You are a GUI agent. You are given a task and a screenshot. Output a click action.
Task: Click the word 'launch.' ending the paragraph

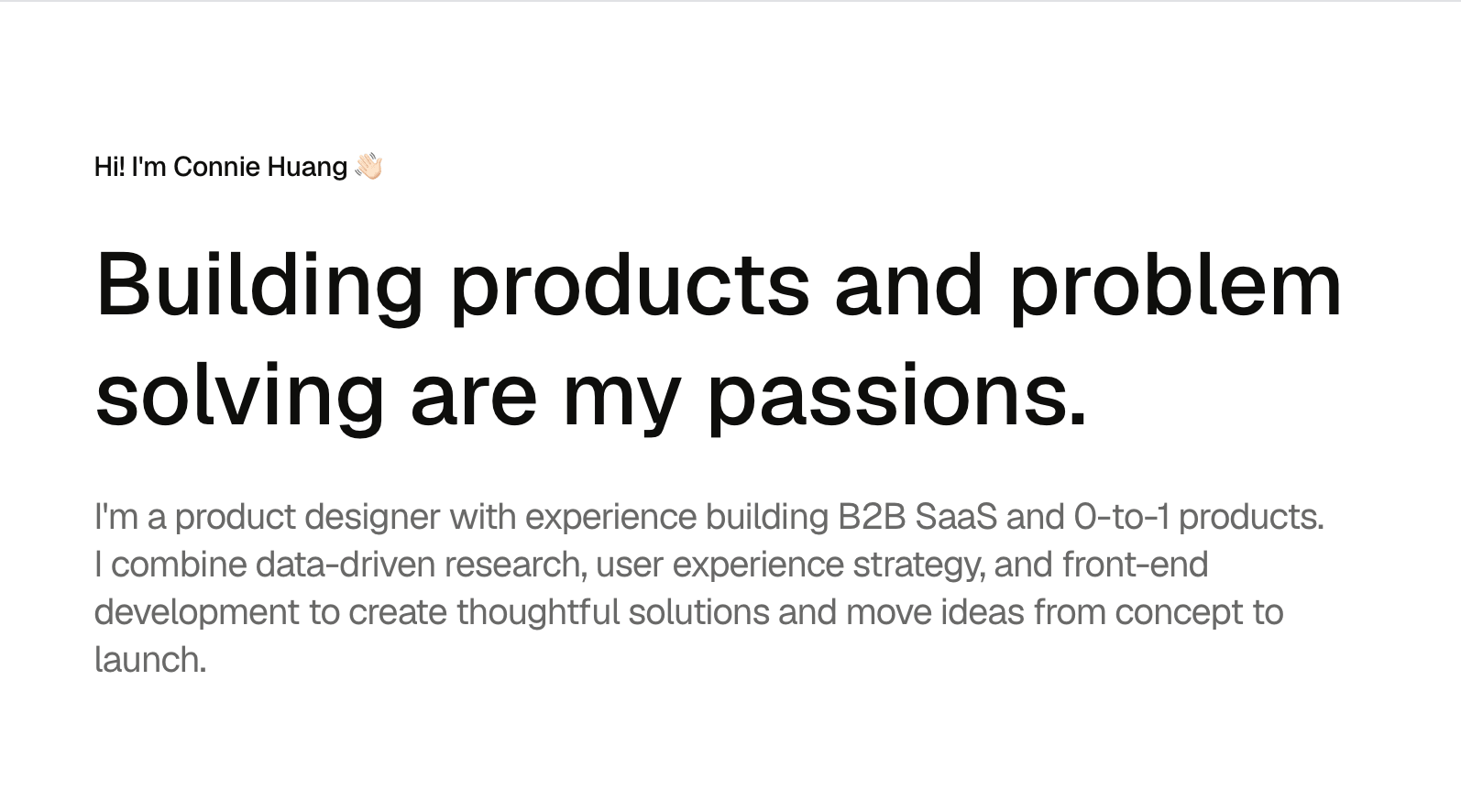[x=150, y=660]
